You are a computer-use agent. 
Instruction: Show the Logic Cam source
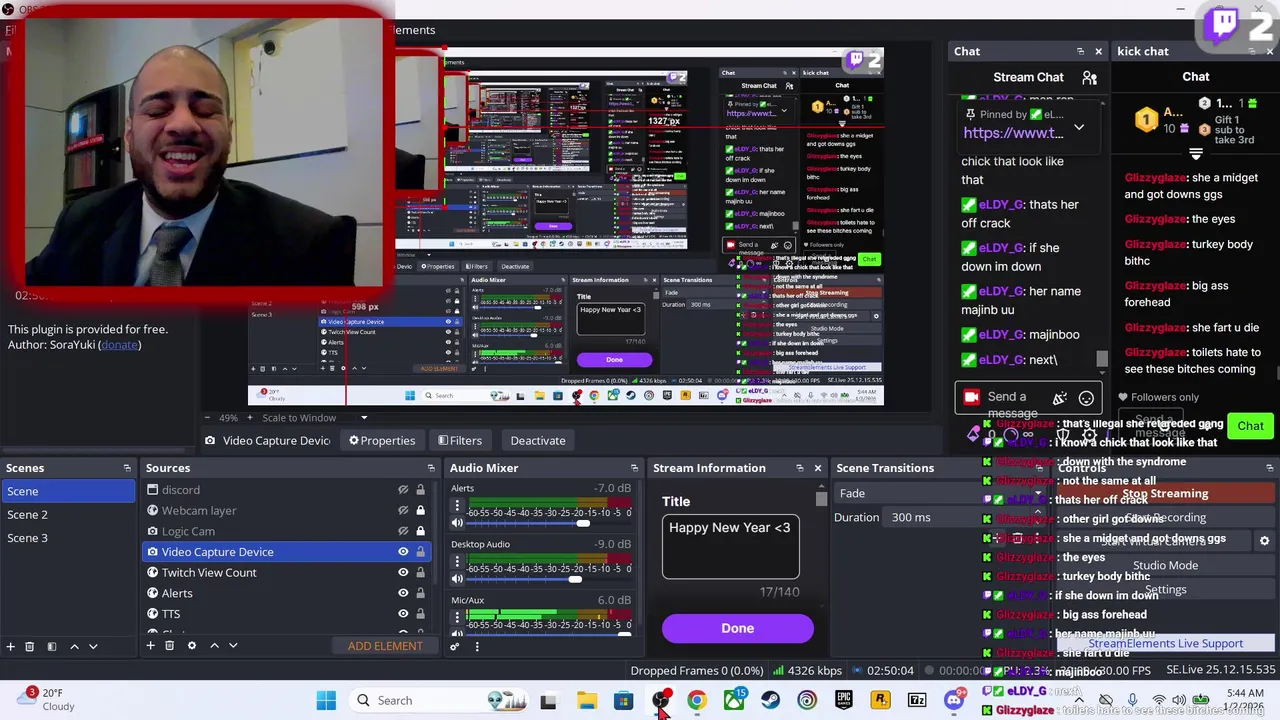click(x=403, y=531)
